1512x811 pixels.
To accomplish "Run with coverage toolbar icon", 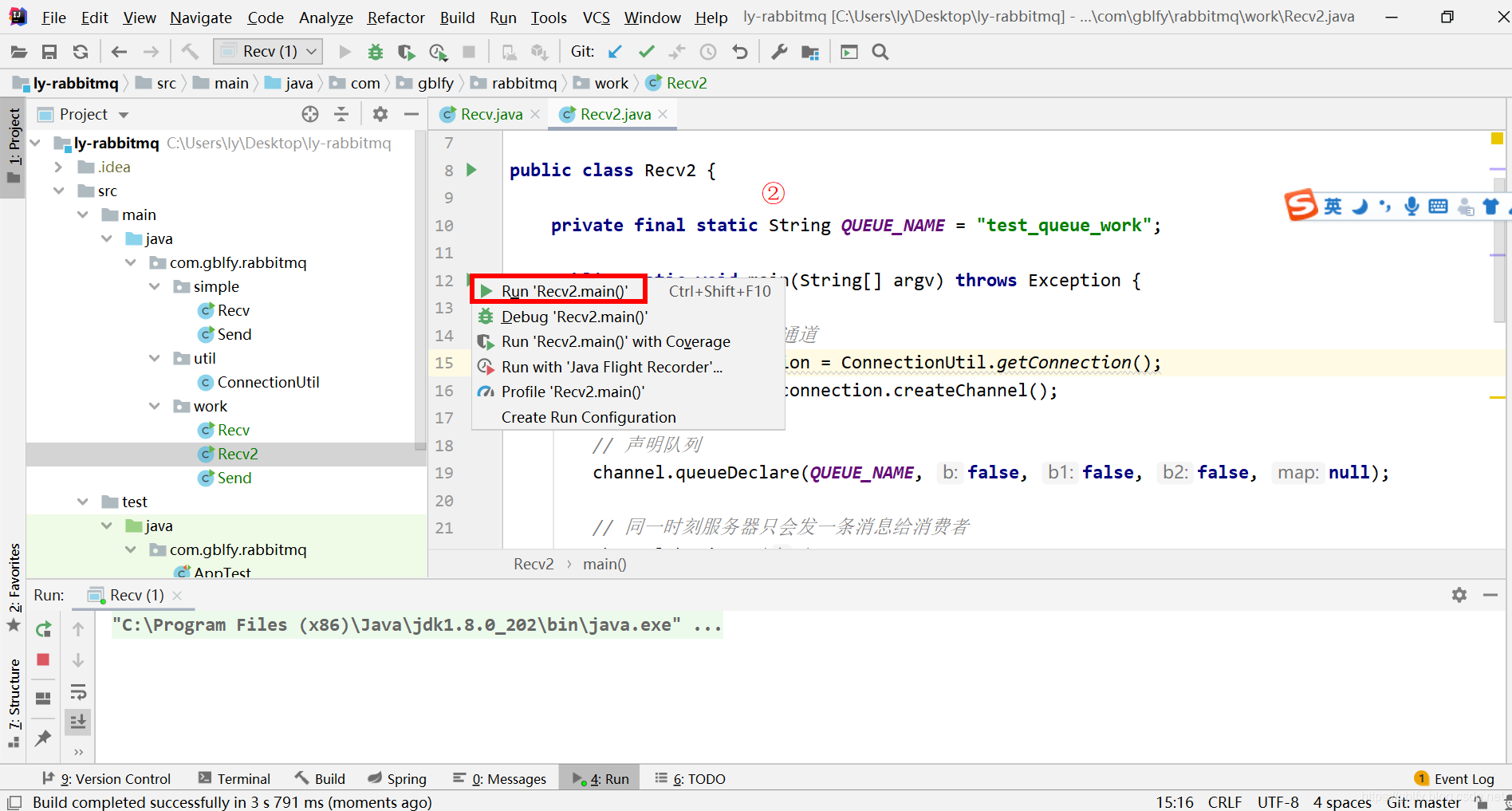I will pyautogui.click(x=407, y=52).
